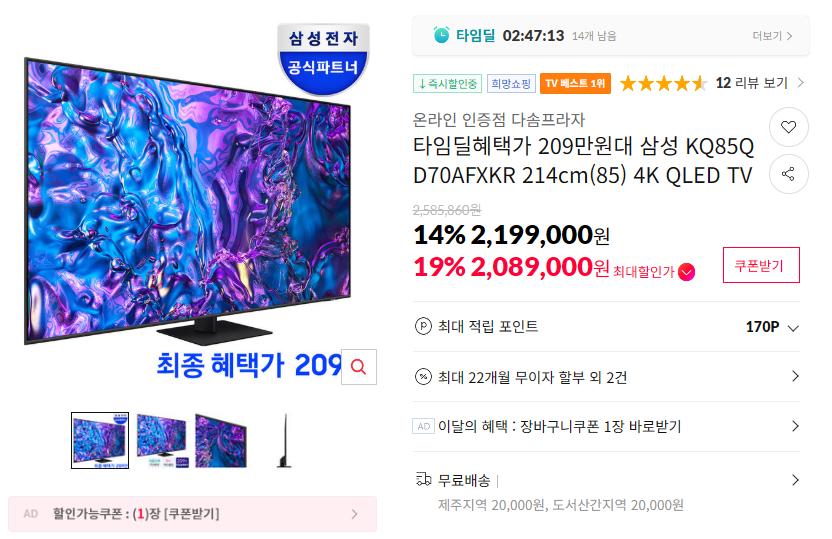This screenshot has width=832, height=539.
Task: Click 더보기 to see more time deals
Action: (x=773, y=36)
